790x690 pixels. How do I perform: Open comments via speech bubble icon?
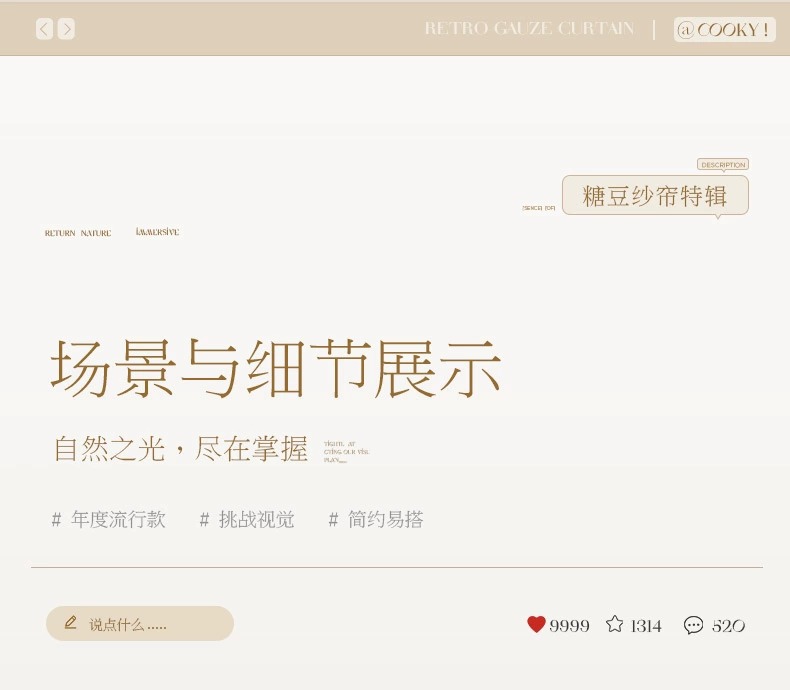point(693,625)
